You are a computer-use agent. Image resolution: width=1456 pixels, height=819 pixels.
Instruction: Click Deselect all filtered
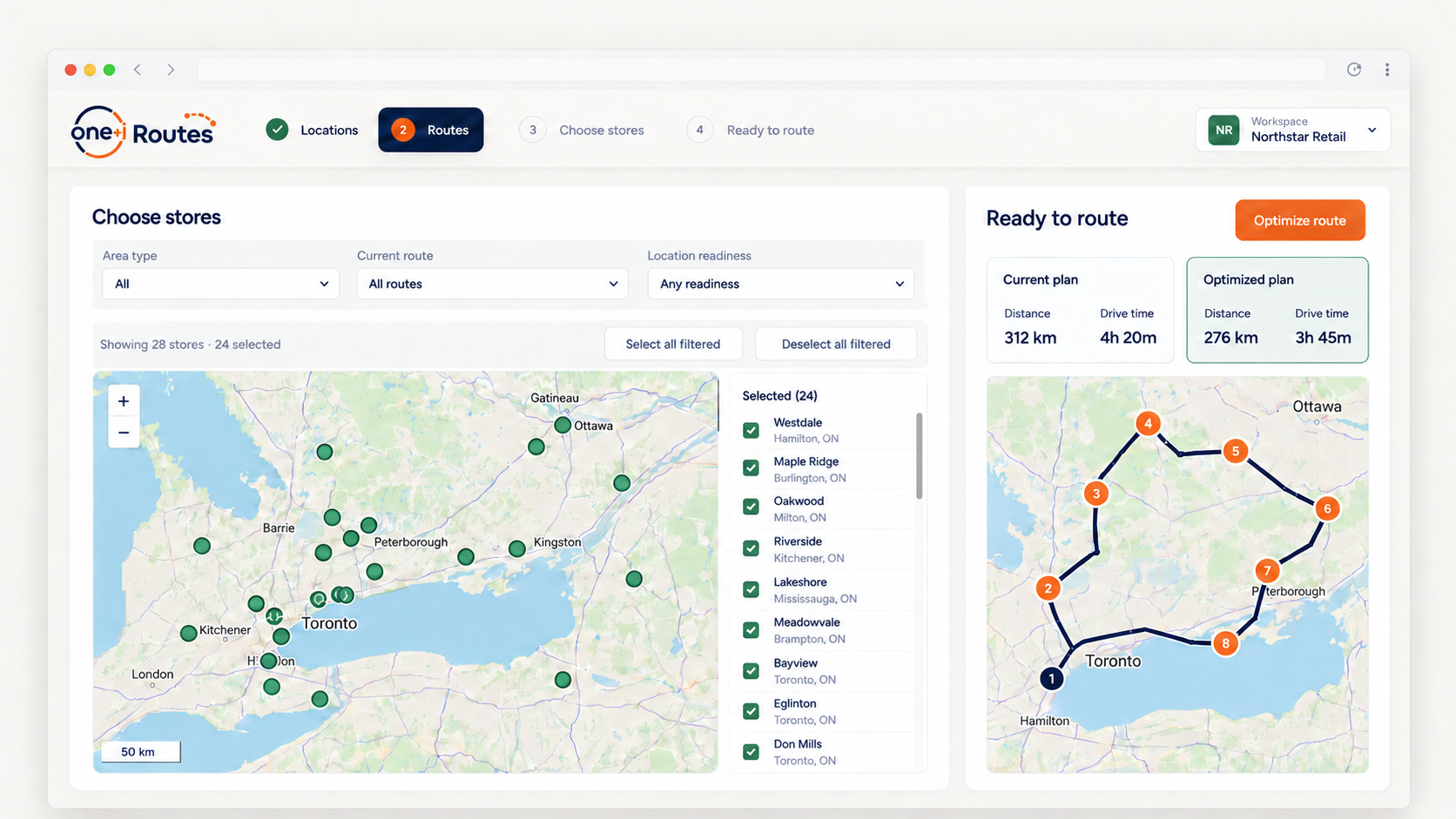836,344
